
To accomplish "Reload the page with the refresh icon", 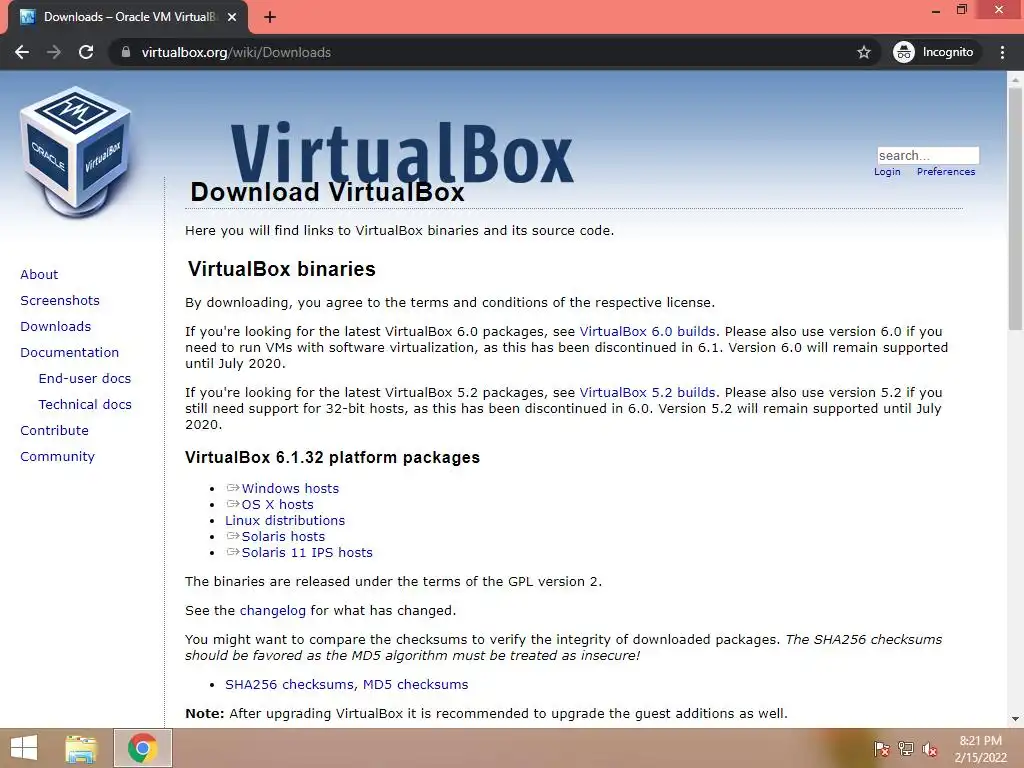I will point(86,52).
